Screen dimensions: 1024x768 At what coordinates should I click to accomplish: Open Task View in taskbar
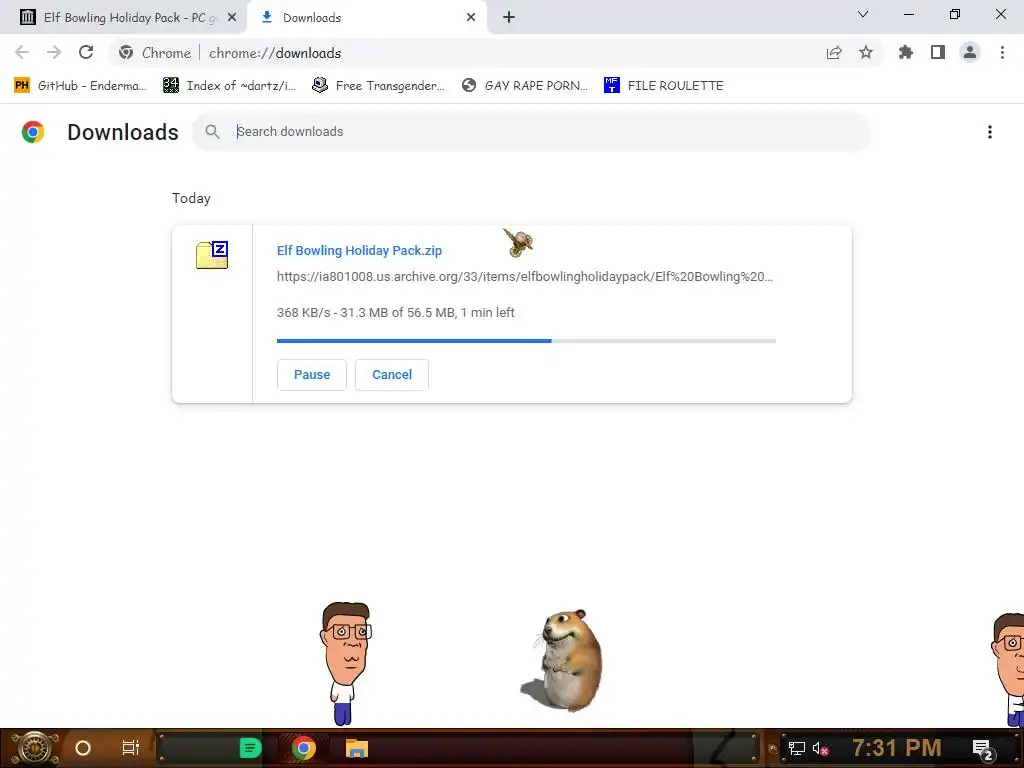click(131, 748)
